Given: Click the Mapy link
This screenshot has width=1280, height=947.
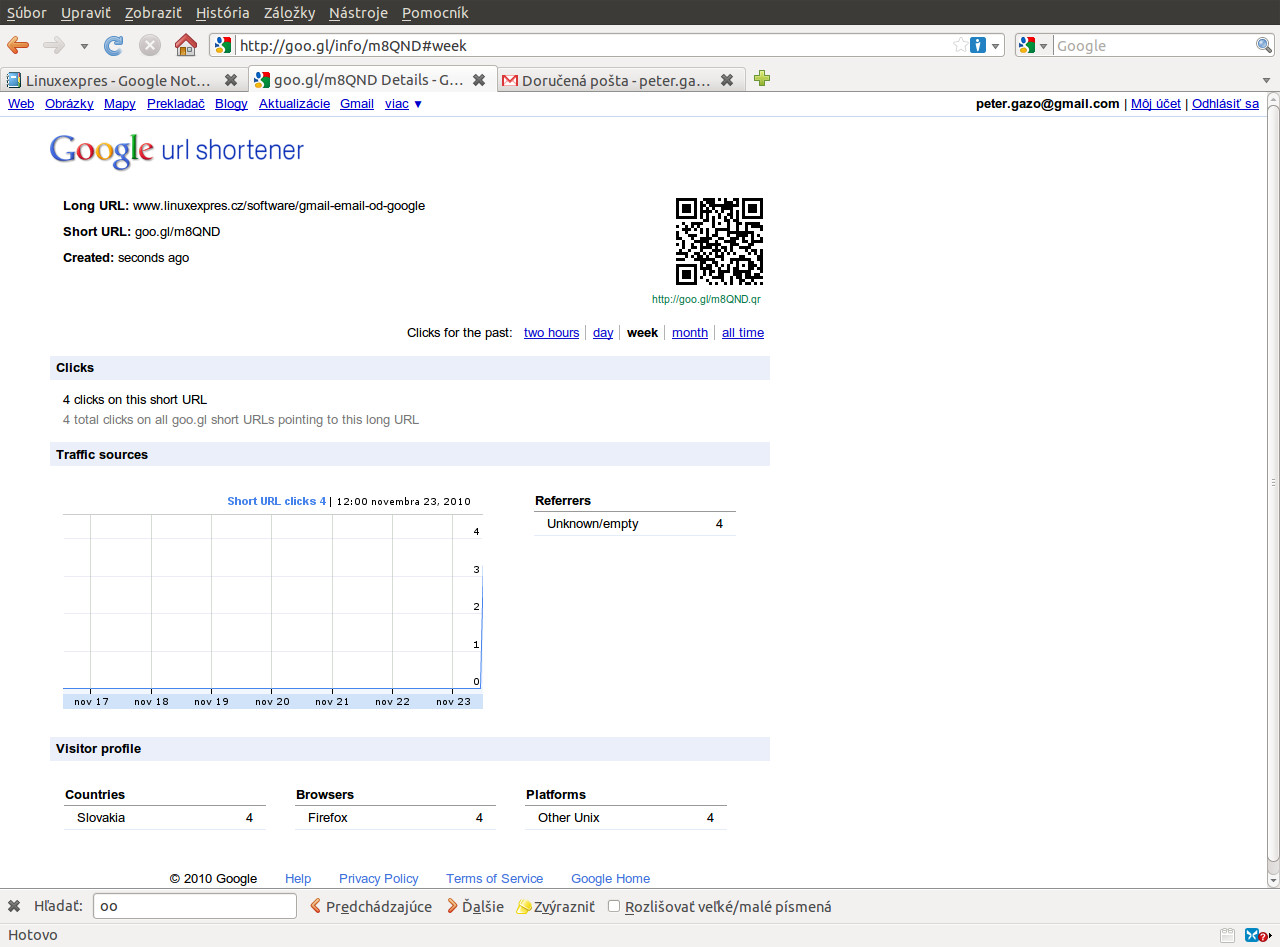Looking at the screenshot, I should (x=120, y=104).
